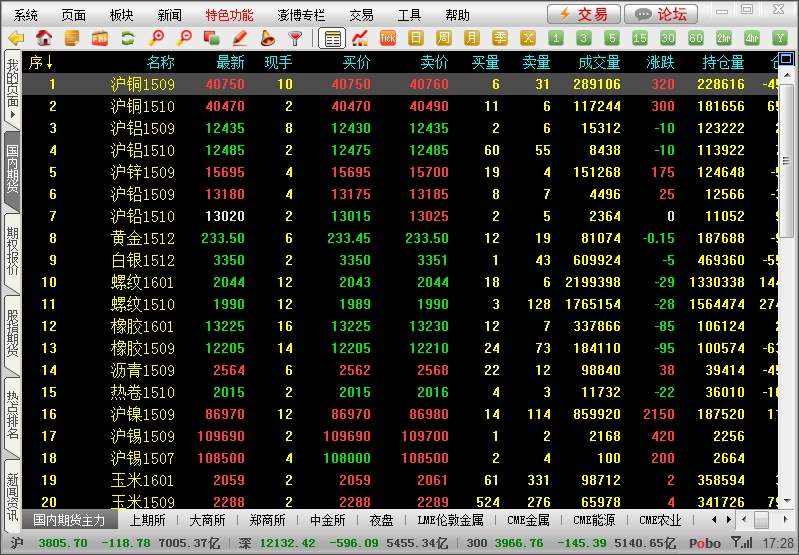Enable the 60-minute period button
The image size is (799, 555).
(x=696, y=38)
